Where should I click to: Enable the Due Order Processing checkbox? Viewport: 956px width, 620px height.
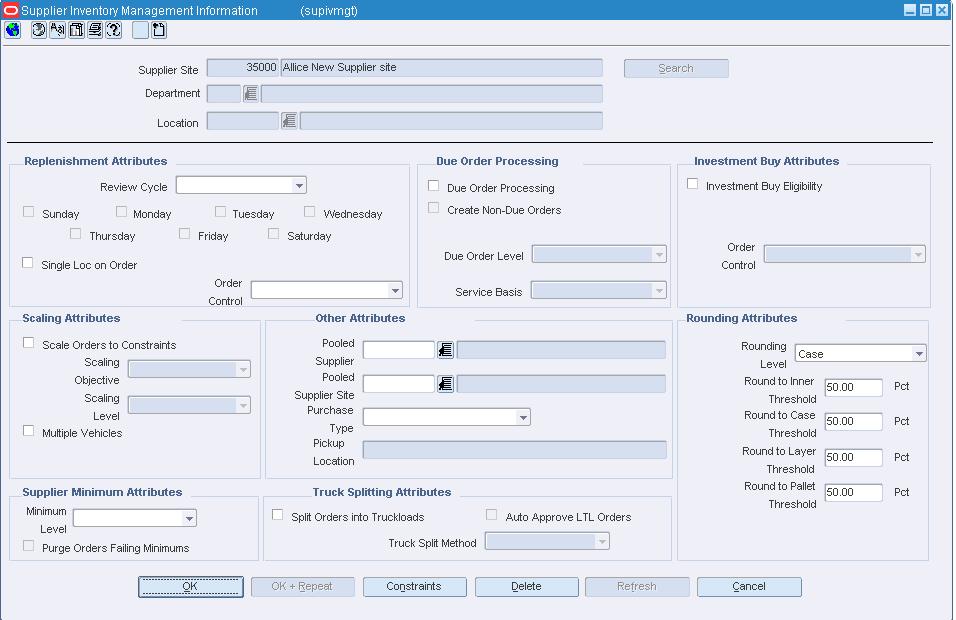(433, 185)
